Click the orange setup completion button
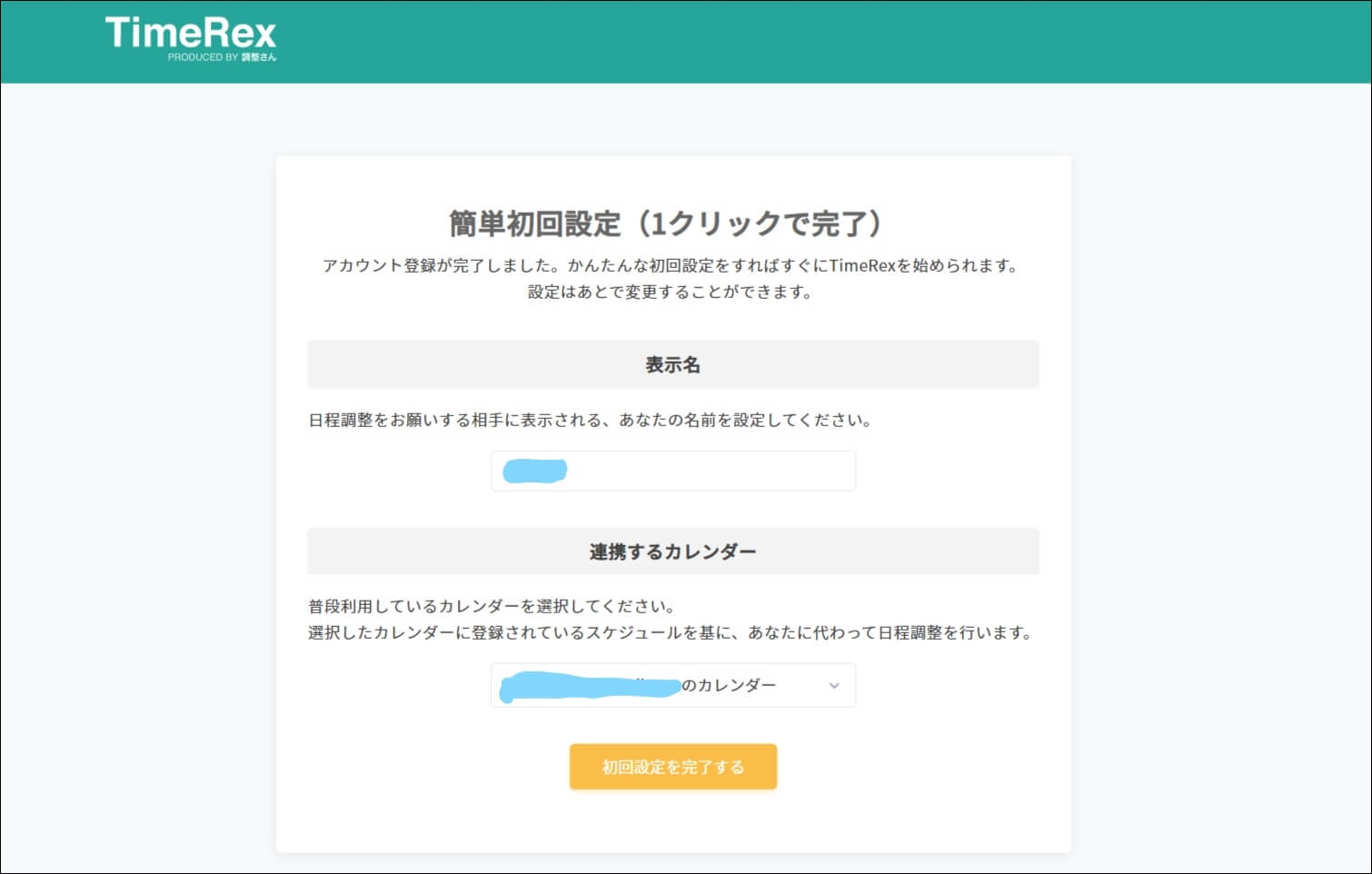Viewport: 1372px width, 874px height. click(672, 766)
